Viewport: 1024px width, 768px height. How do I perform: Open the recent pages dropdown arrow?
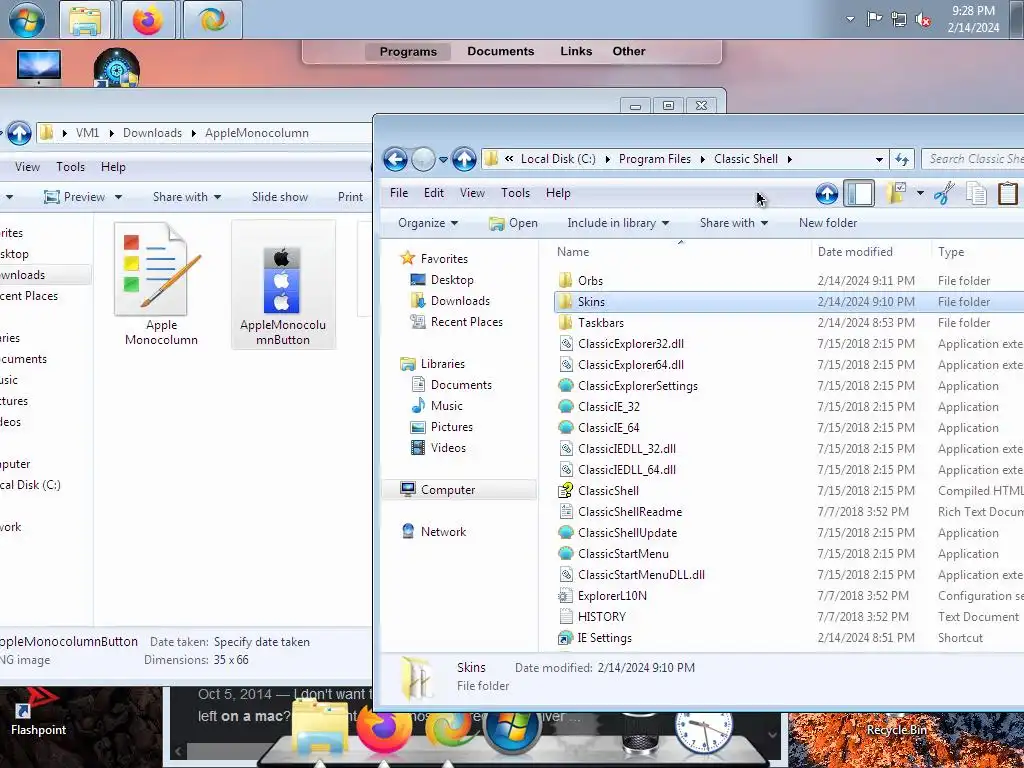(443, 159)
